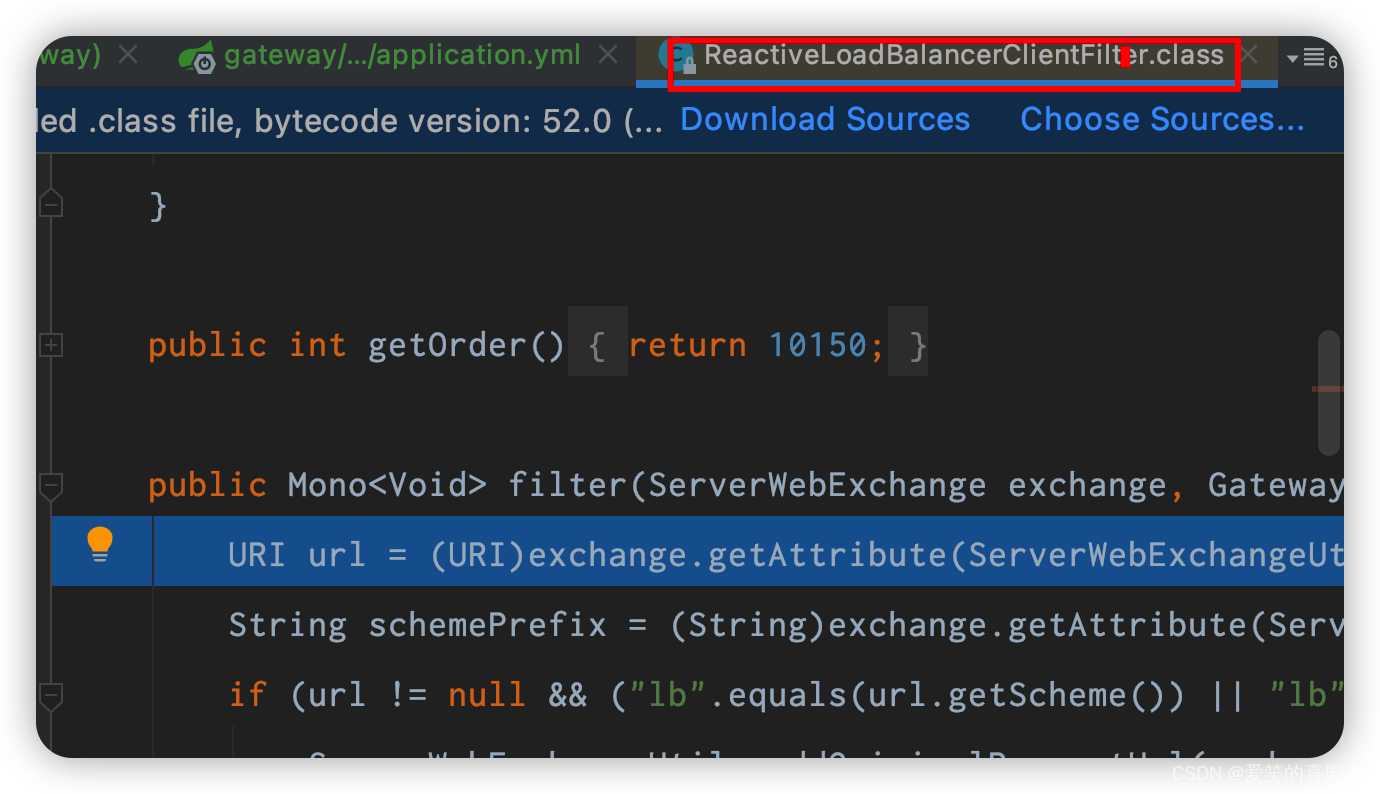Click the decompiled class file banner message
Screen dimensions: 1380x794
[330, 120]
